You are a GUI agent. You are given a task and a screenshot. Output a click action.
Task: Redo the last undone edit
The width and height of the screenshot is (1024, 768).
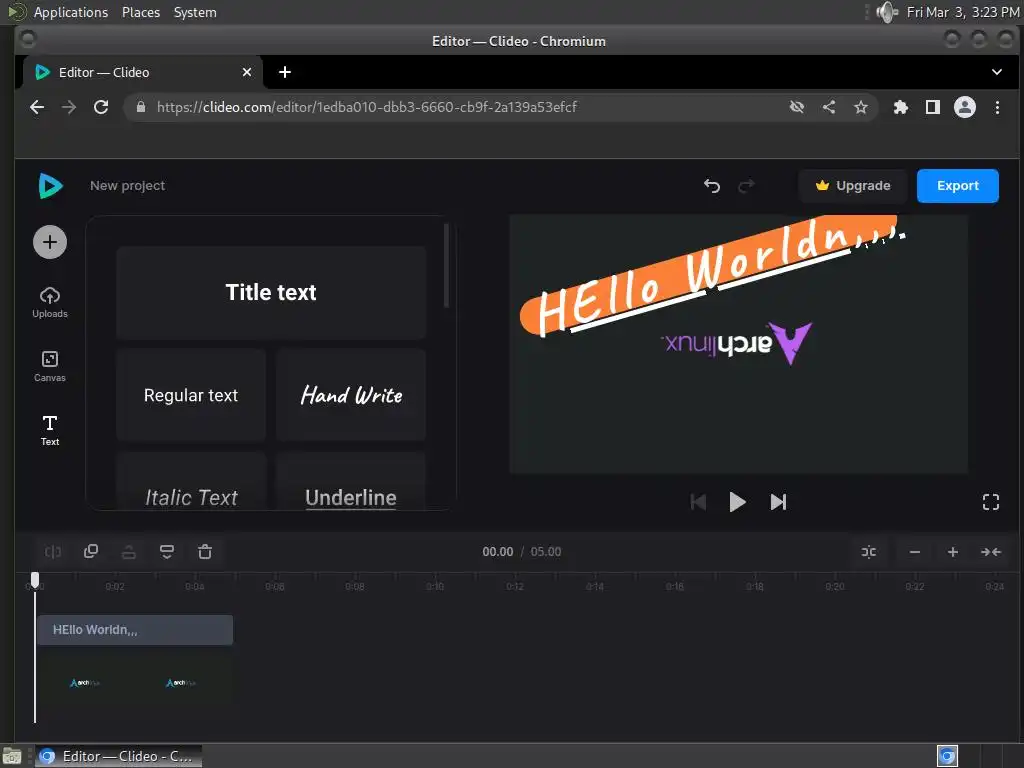(x=746, y=186)
